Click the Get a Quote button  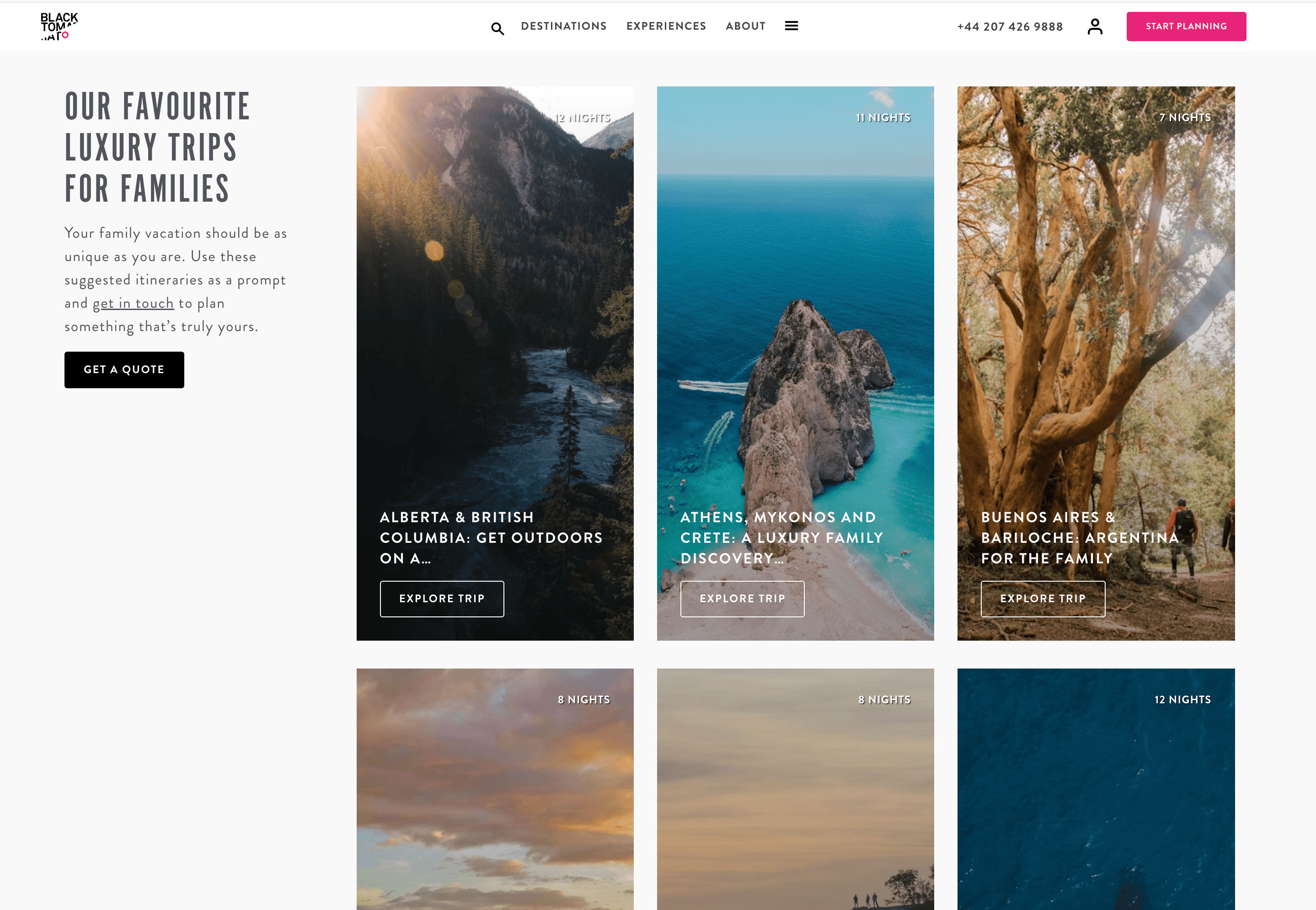124,369
